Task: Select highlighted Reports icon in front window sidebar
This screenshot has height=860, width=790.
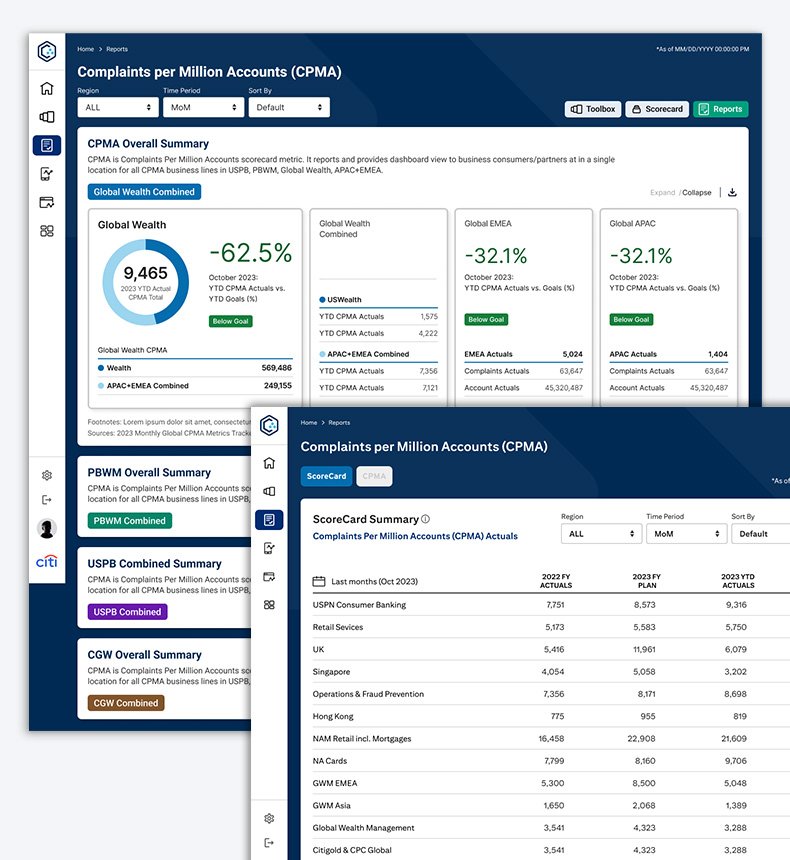Action: pos(269,519)
